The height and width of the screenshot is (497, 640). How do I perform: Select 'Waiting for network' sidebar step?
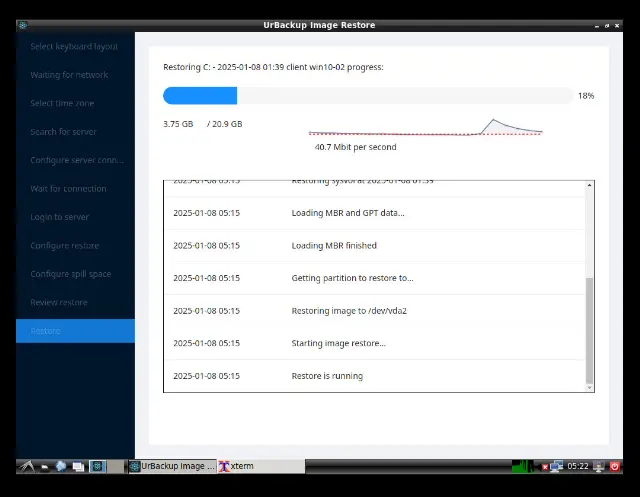(75, 75)
